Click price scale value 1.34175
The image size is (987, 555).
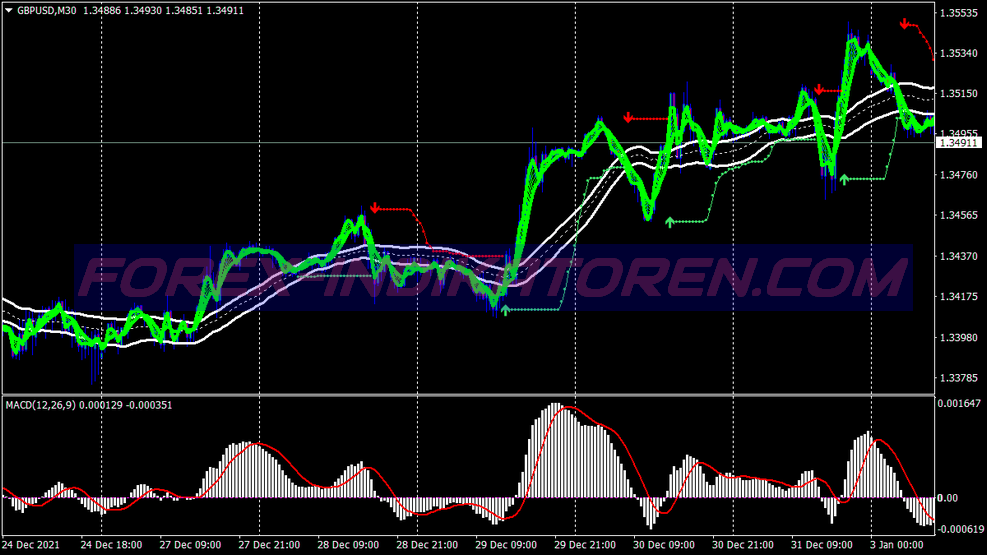tap(959, 296)
